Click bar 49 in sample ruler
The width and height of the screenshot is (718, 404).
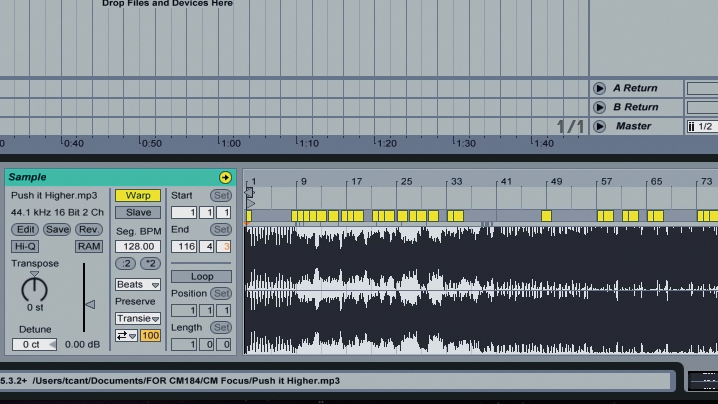556,181
